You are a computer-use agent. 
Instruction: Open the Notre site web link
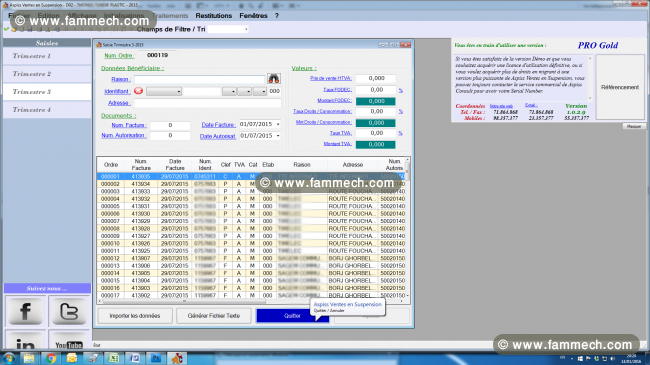(501, 106)
